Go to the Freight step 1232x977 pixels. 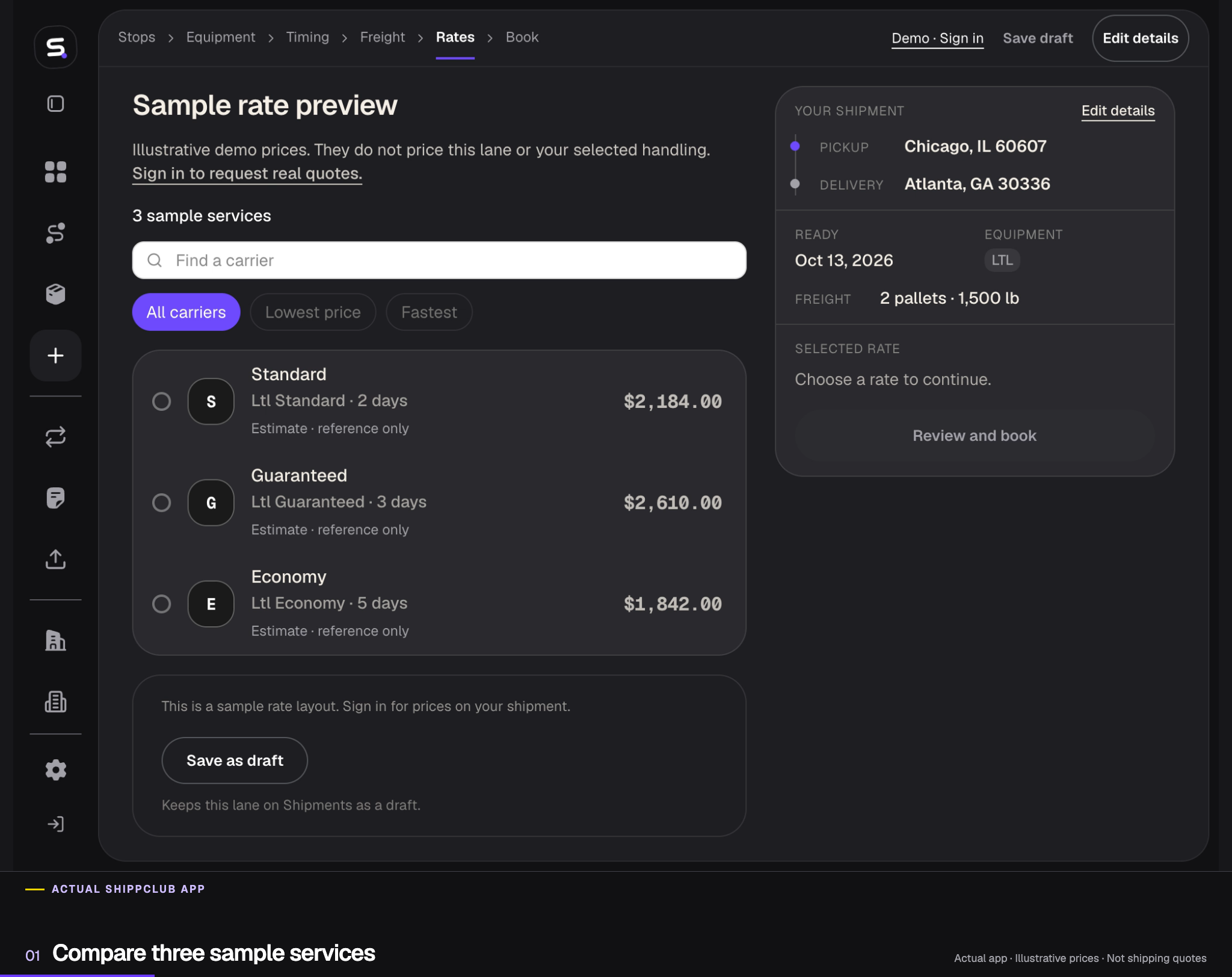(383, 37)
